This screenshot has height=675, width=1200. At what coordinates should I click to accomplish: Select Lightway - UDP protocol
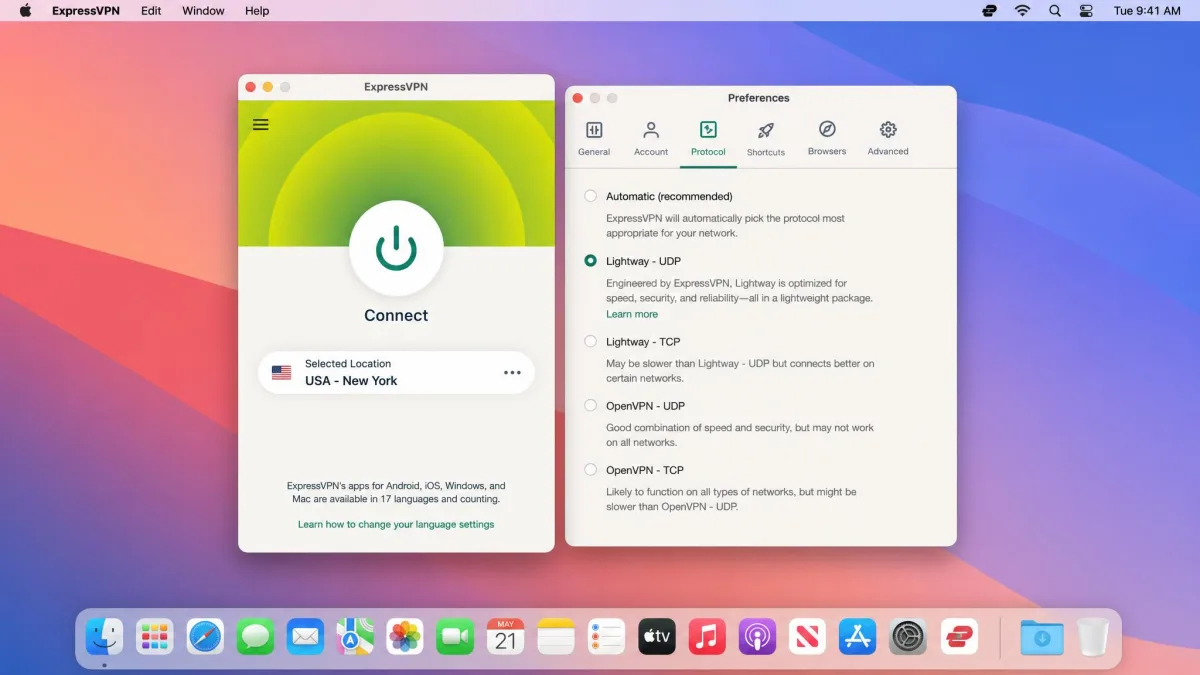(591, 261)
